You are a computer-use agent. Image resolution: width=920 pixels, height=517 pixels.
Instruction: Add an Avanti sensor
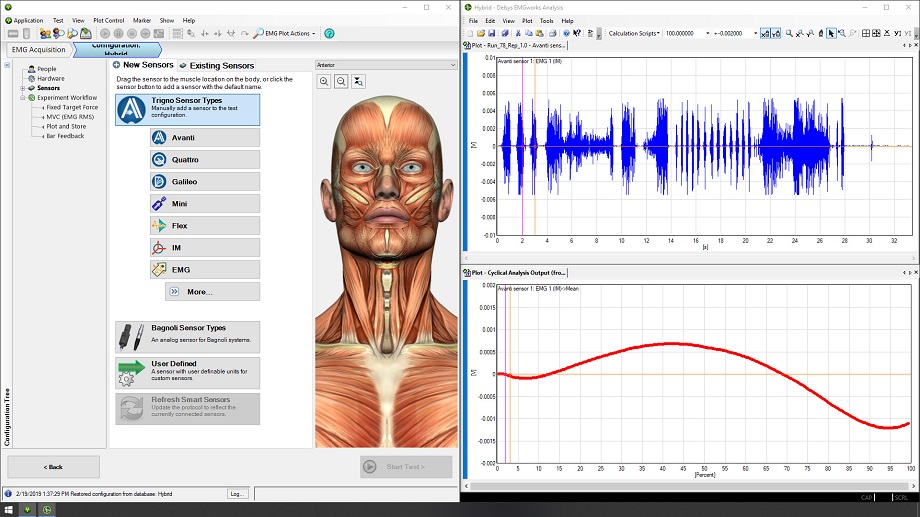205,138
